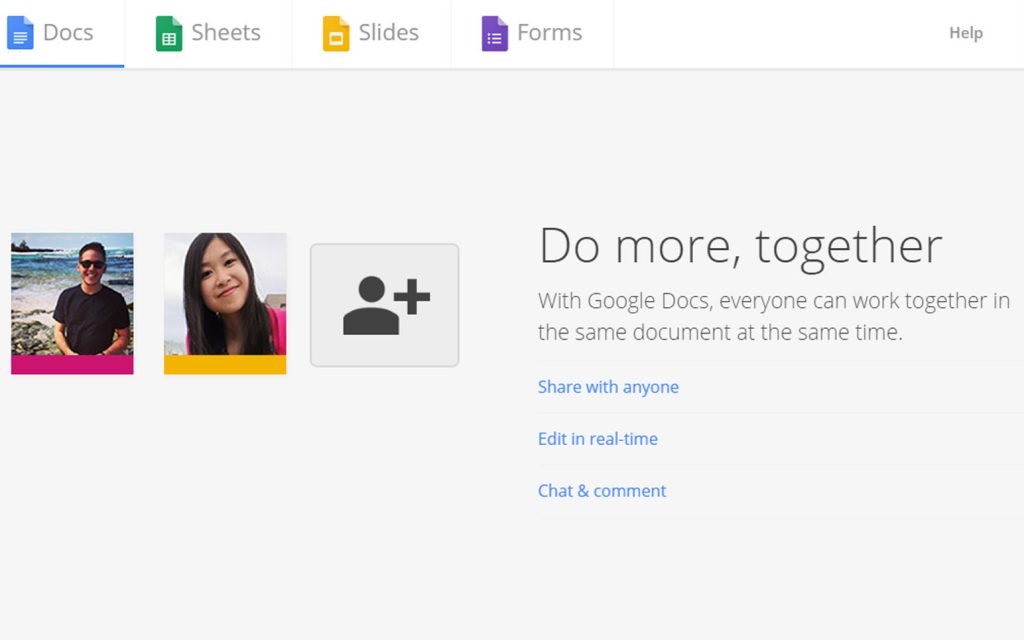
Task: Open the Help link
Action: (x=966, y=33)
